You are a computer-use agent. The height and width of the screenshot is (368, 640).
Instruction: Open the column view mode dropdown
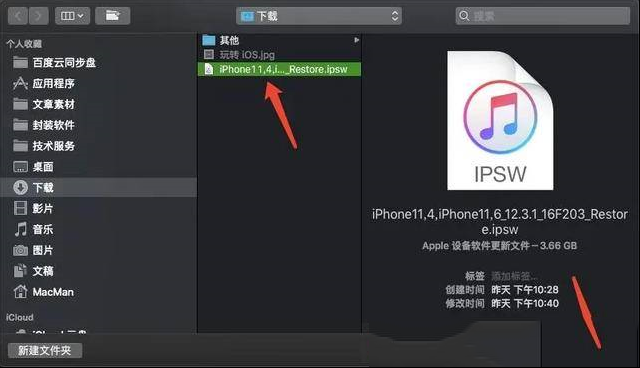(72, 16)
